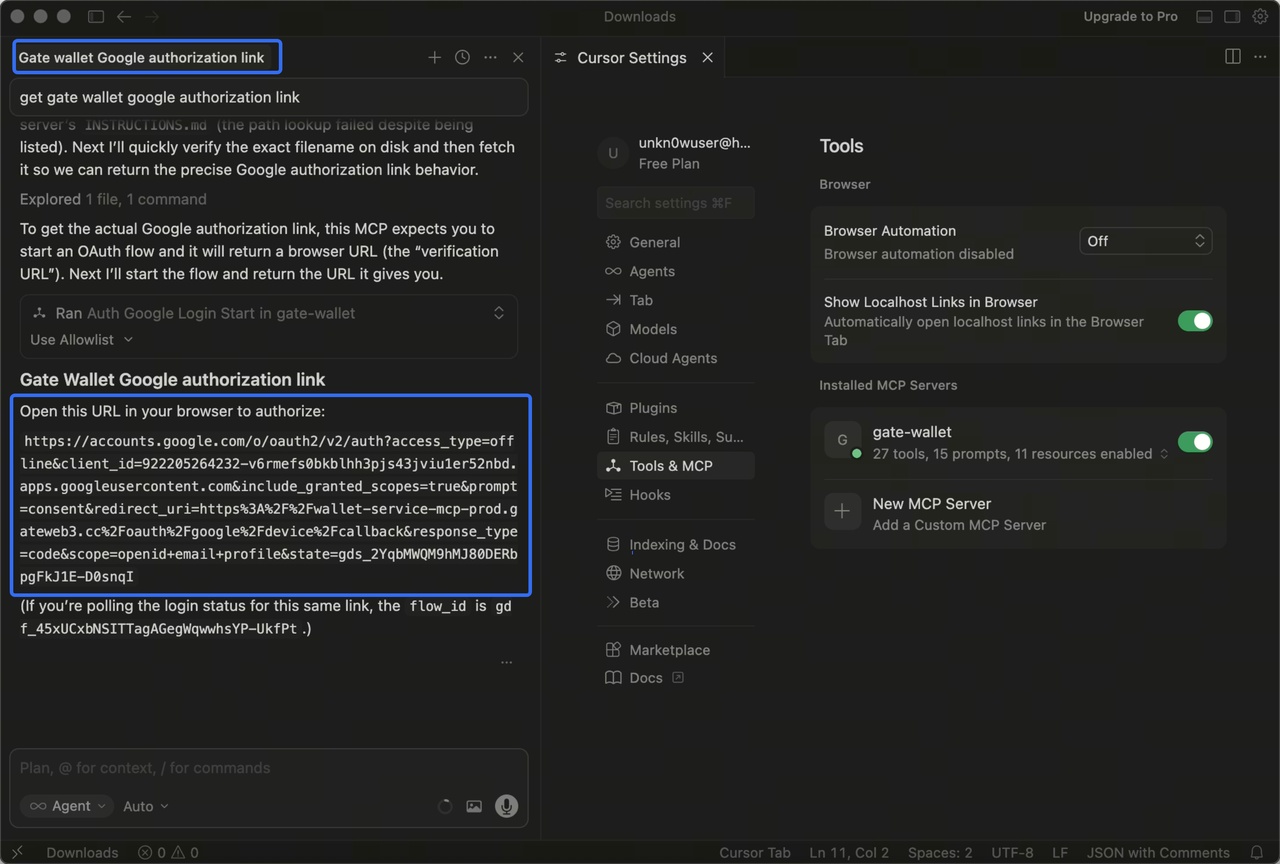Click the split editor icon
The image size is (1280, 864).
1233,57
